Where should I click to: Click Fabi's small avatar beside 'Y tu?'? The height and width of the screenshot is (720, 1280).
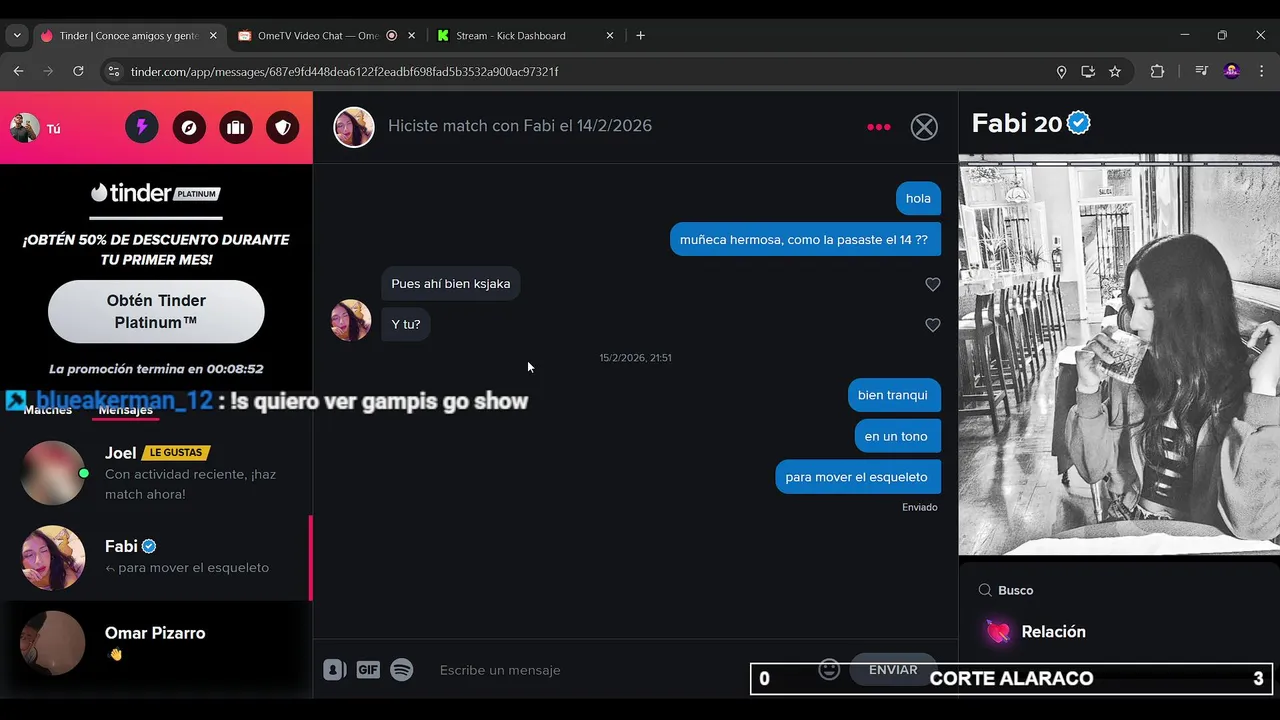(351, 320)
